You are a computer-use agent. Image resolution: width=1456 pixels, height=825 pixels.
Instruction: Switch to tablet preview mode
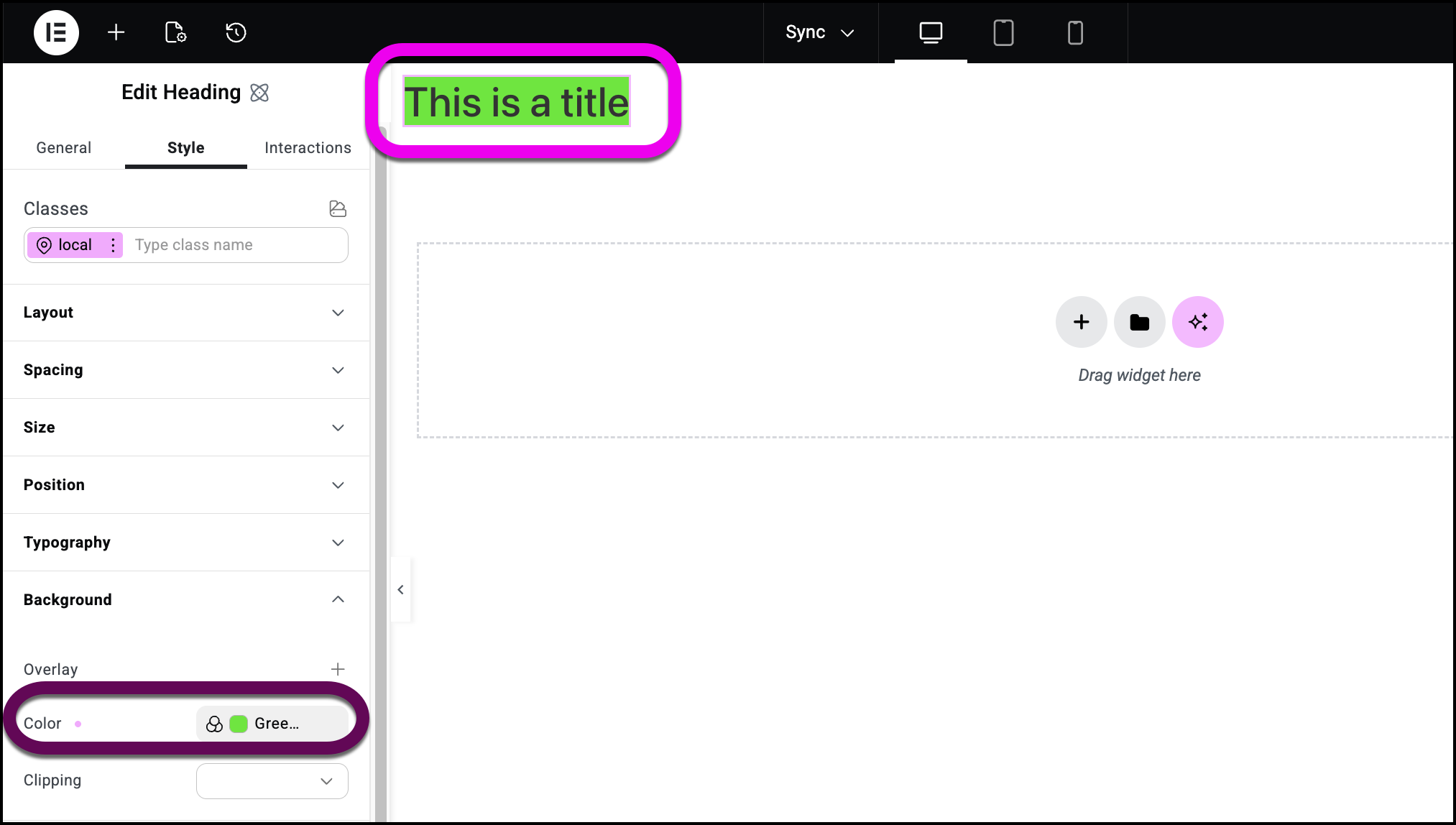click(1003, 32)
